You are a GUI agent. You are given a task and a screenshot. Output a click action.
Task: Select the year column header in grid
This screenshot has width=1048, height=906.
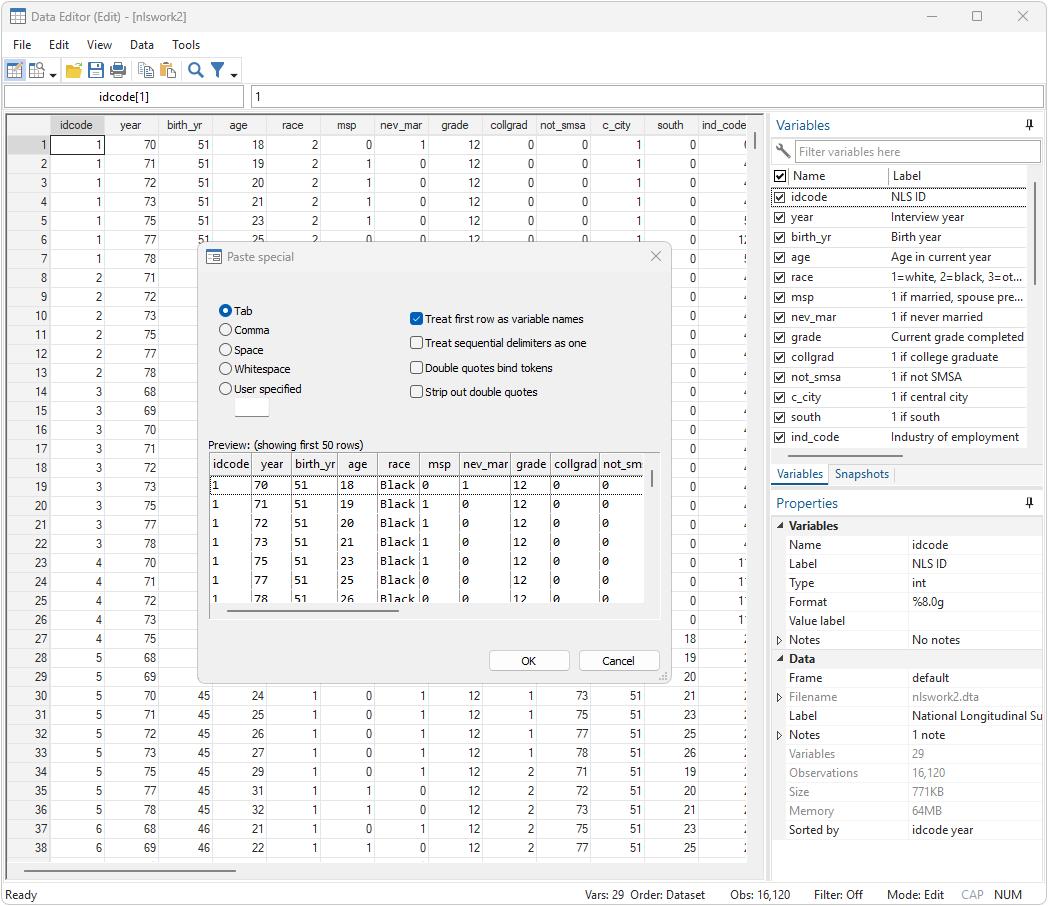(x=131, y=125)
